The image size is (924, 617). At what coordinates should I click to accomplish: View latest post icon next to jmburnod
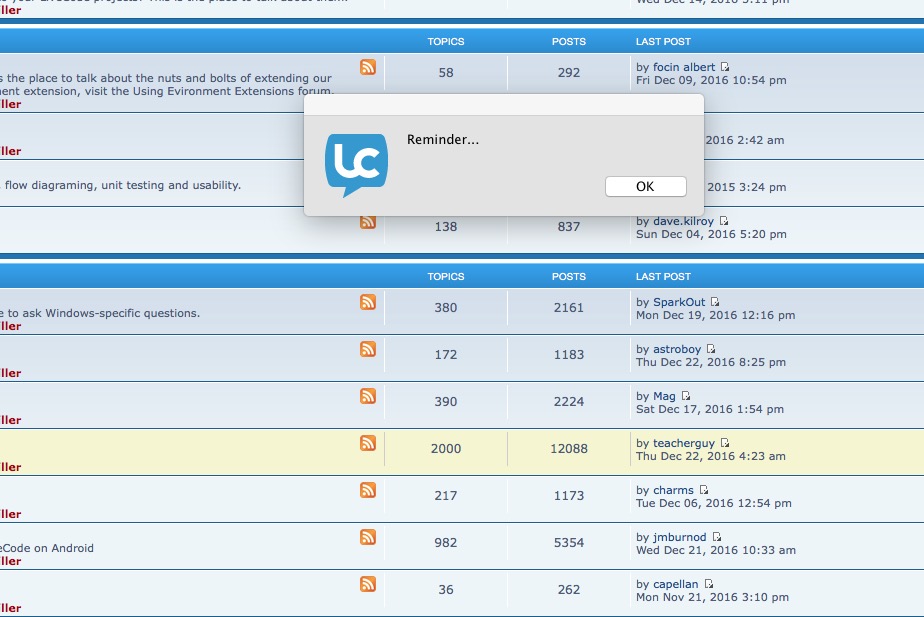[717, 537]
